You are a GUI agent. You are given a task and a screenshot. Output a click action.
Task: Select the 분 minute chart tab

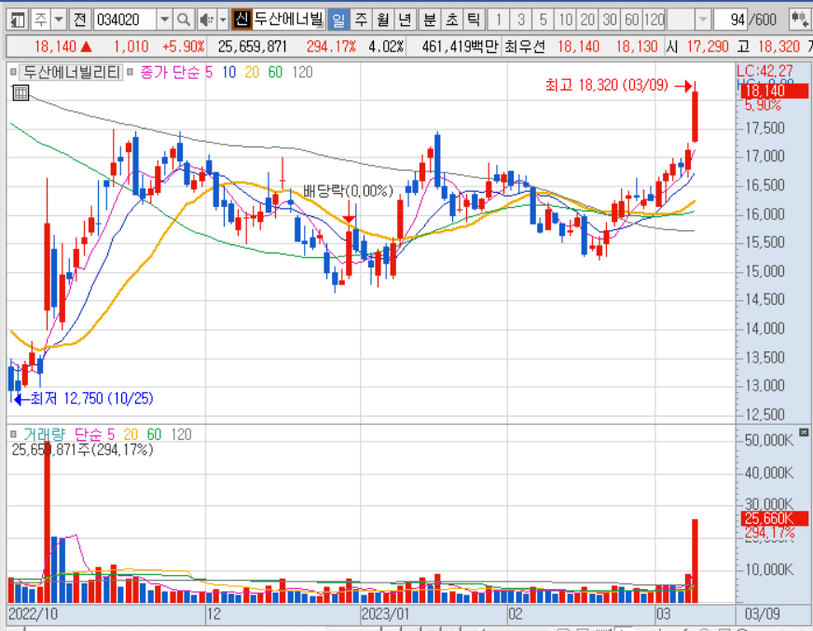coord(429,20)
